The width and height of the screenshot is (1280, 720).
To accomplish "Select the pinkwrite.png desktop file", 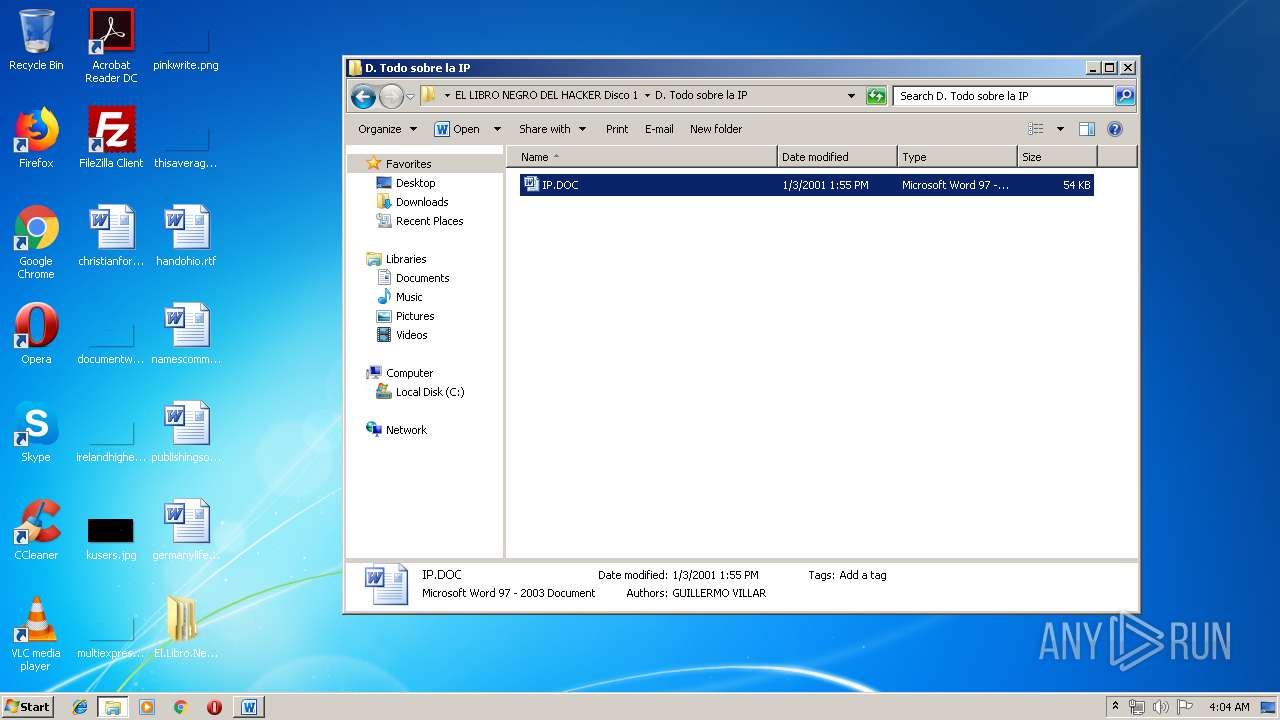I will tap(186, 48).
